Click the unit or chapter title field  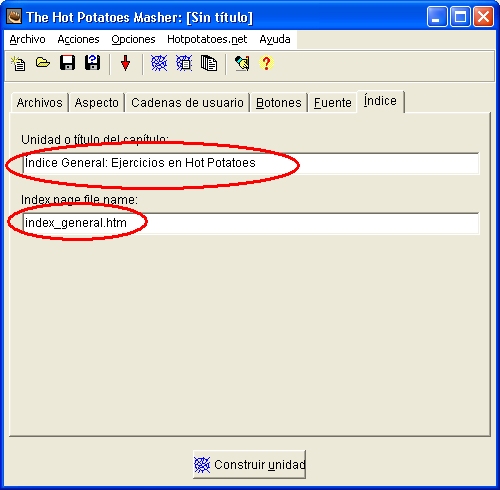click(x=251, y=163)
